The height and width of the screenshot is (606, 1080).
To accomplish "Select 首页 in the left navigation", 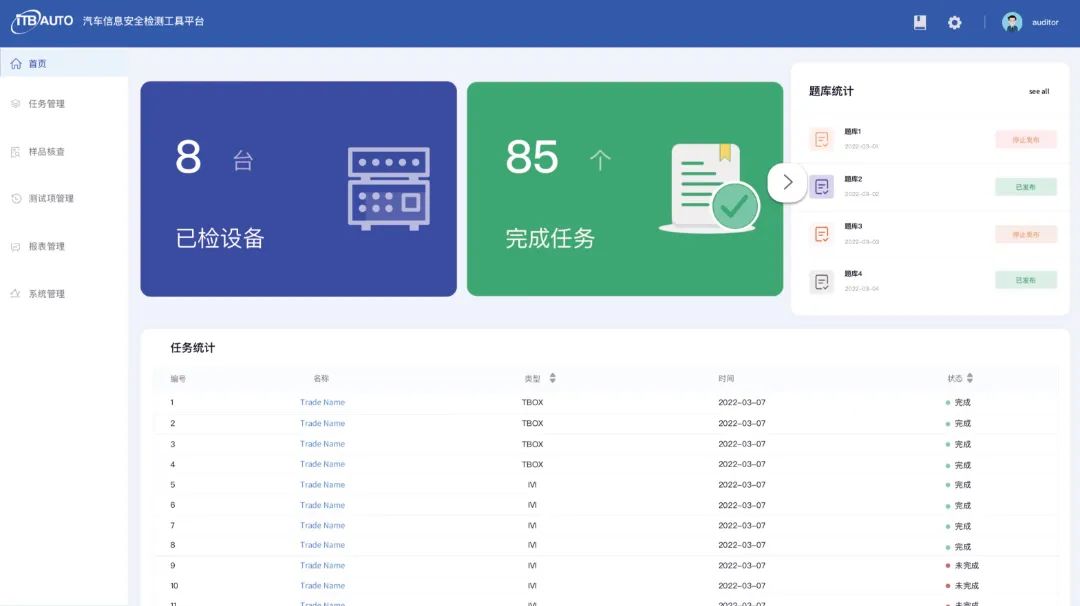I will (x=37, y=64).
